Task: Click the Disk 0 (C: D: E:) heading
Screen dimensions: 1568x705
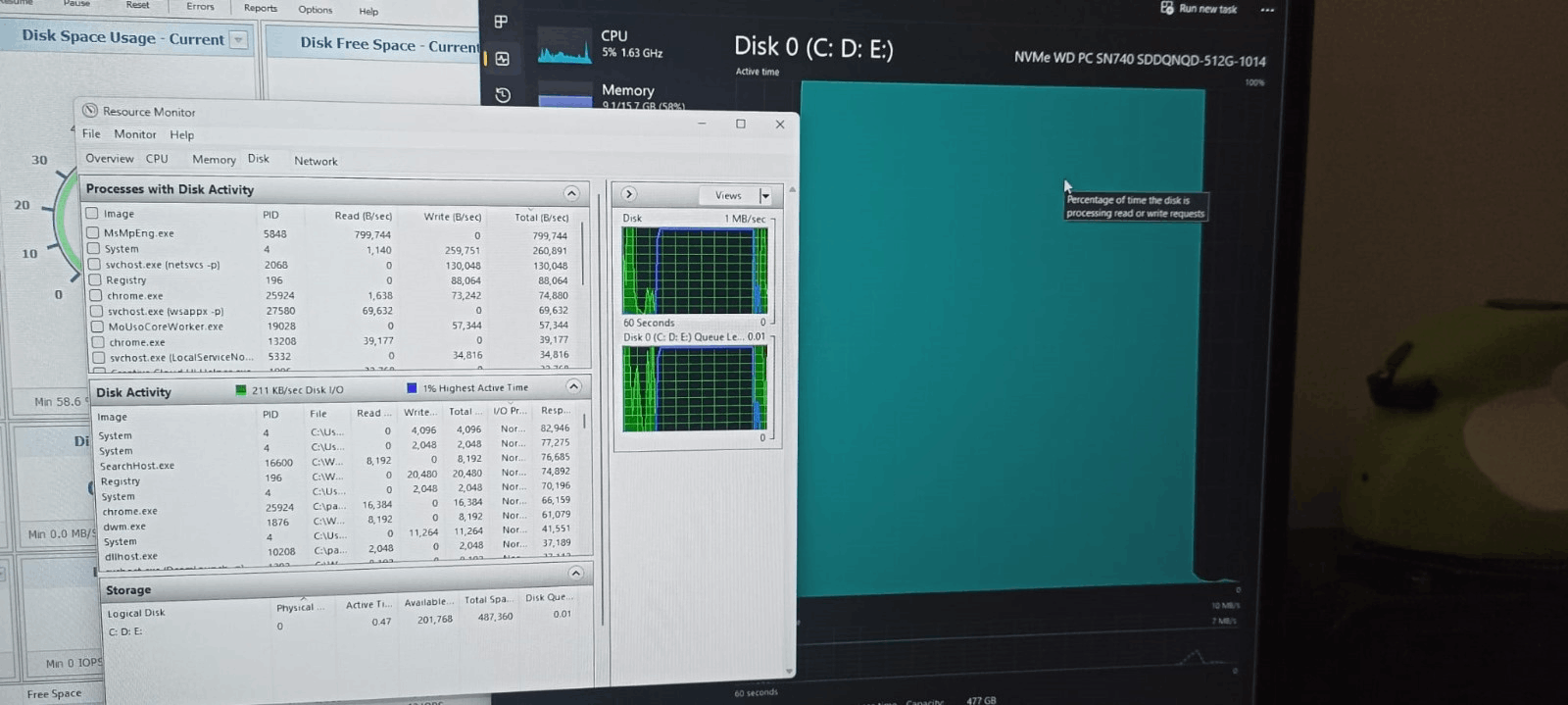Action: (x=813, y=47)
